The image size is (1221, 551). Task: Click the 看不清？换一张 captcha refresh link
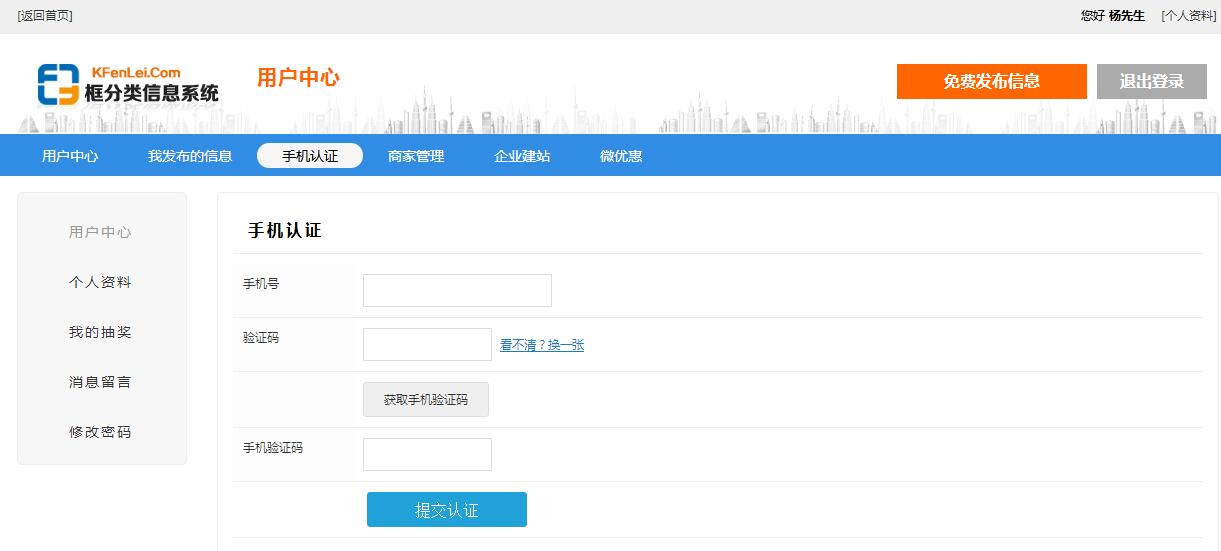tap(542, 345)
